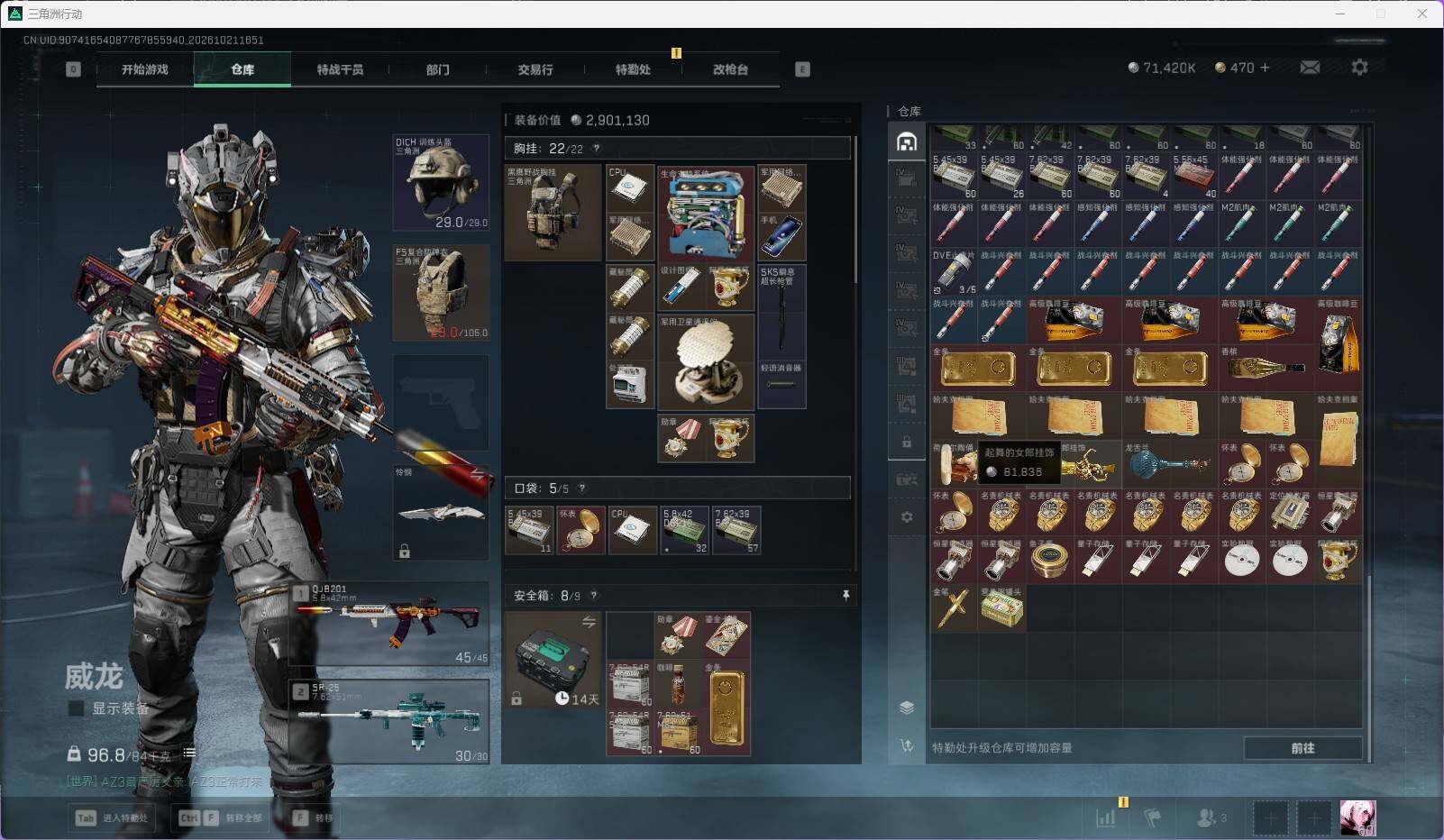The height and width of the screenshot is (840, 1444).
Task: Click the help question mark next to 口袋
Action: click(x=581, y=488)
